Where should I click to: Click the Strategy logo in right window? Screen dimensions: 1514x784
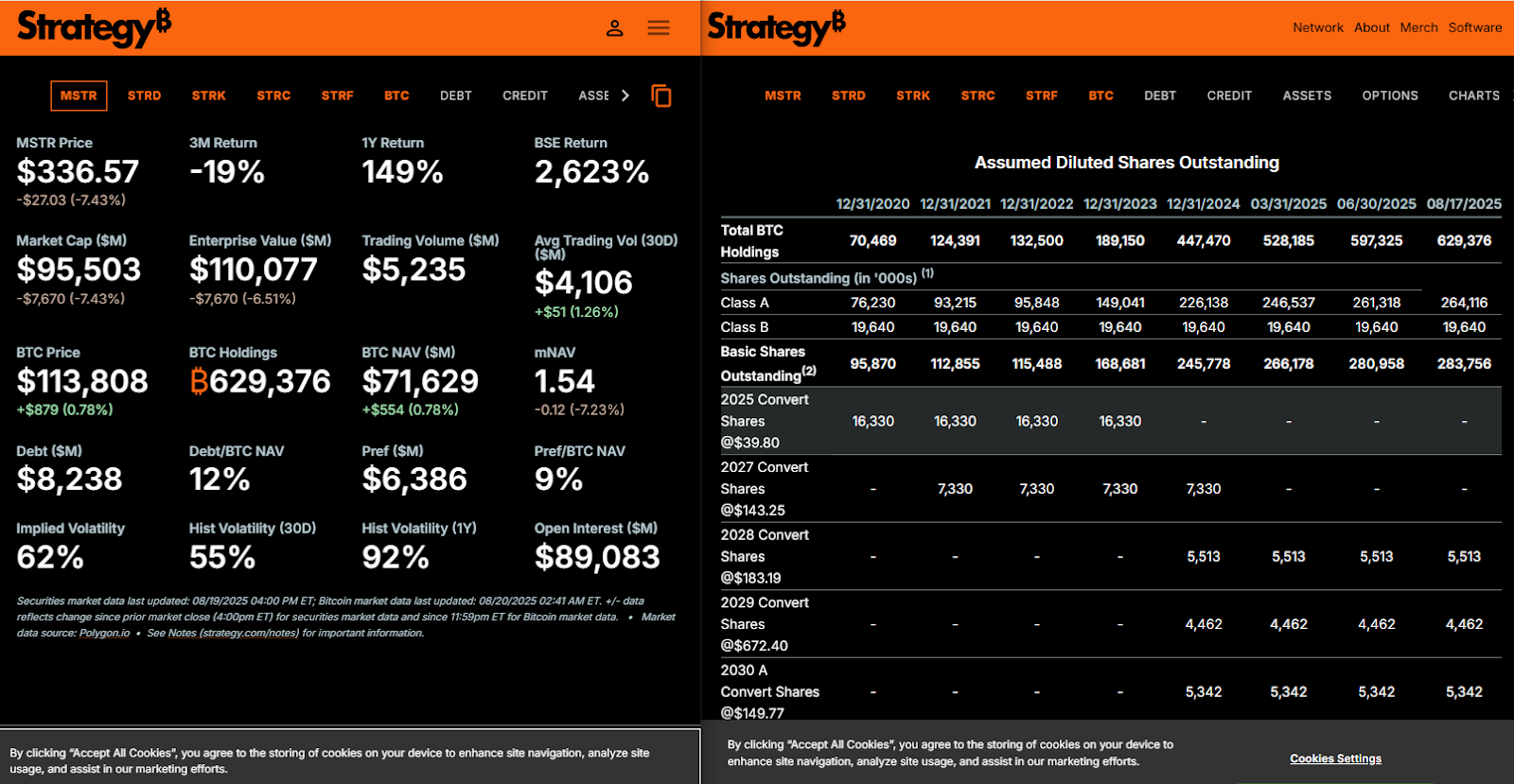[x=776, y=27]
